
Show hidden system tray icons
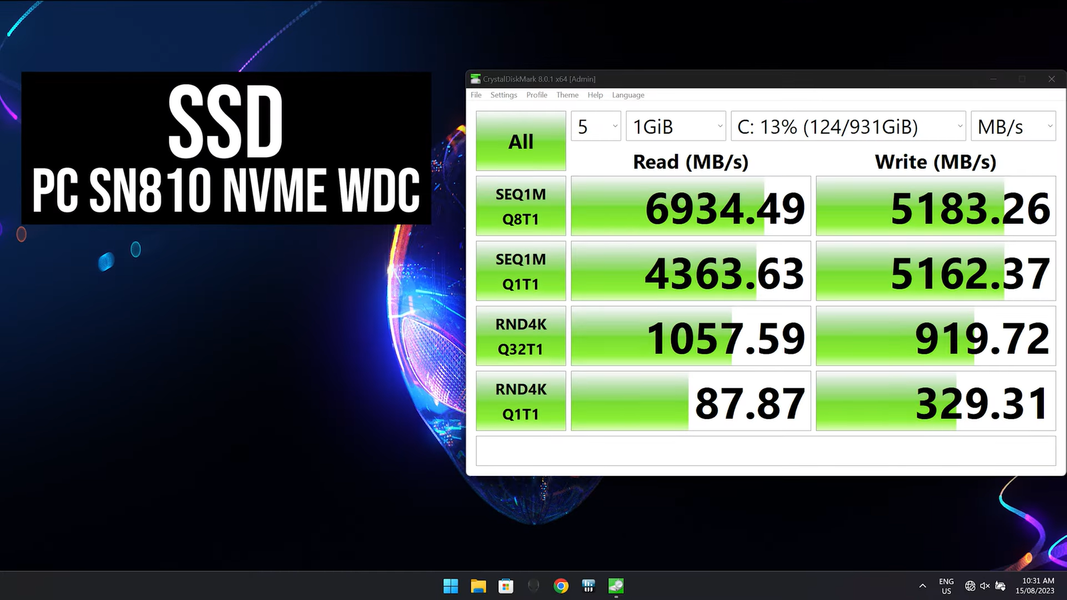[x=922, y=586]
